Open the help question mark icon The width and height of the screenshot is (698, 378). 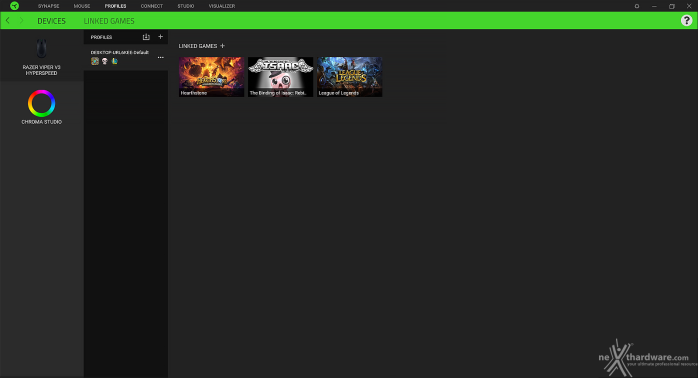pos(686,20)
